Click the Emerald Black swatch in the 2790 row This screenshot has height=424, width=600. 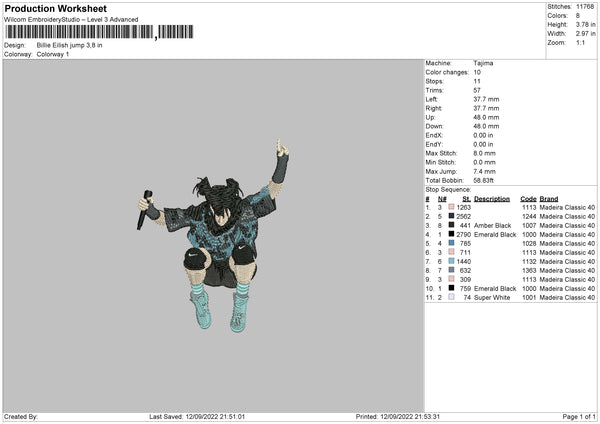tap(451, 234)
